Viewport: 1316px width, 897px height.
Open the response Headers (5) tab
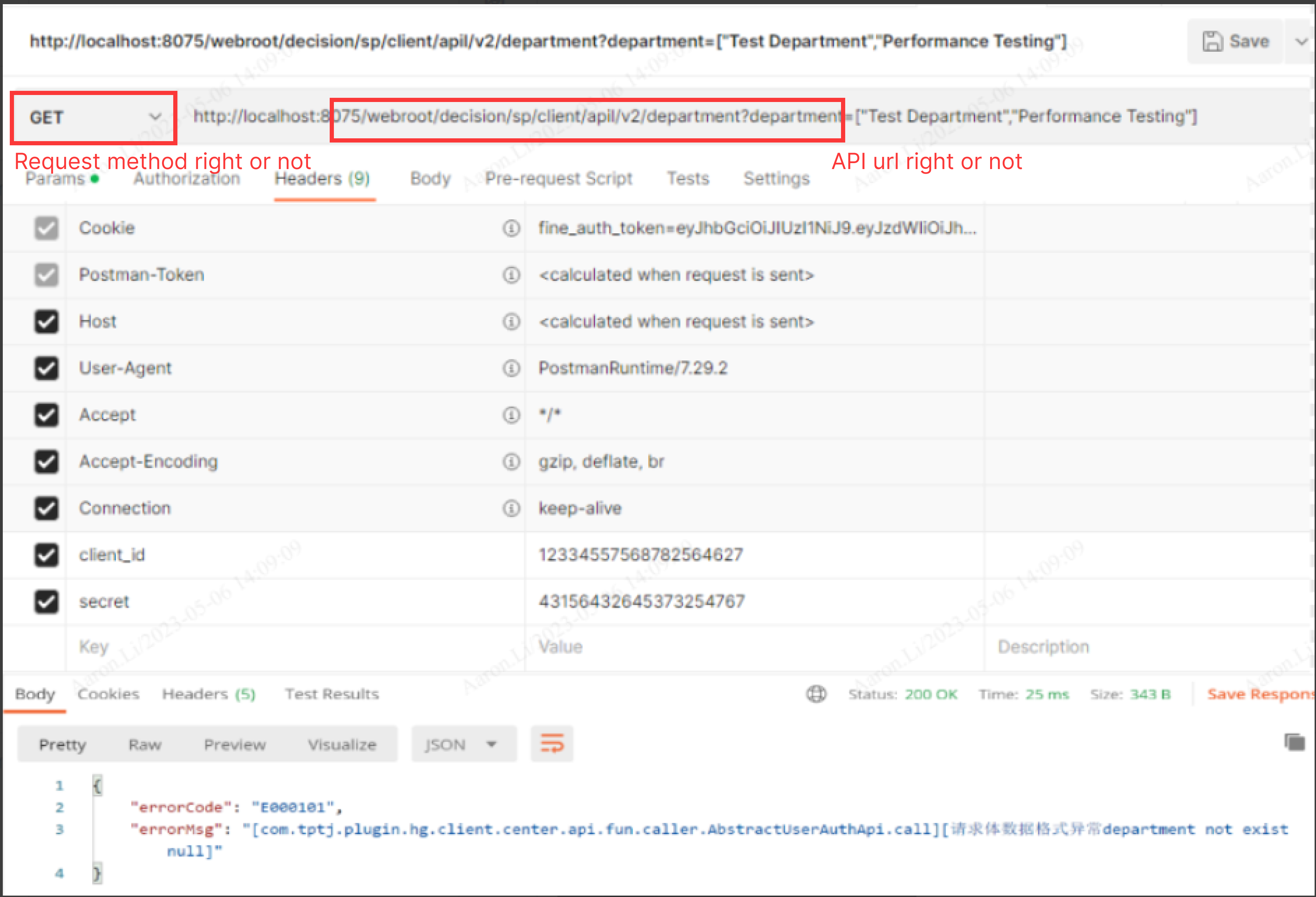point(209,694)
